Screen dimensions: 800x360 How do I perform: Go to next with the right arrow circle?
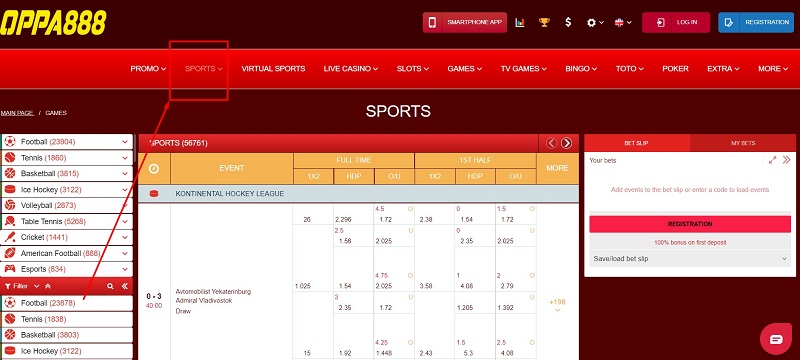click(566, 143)
